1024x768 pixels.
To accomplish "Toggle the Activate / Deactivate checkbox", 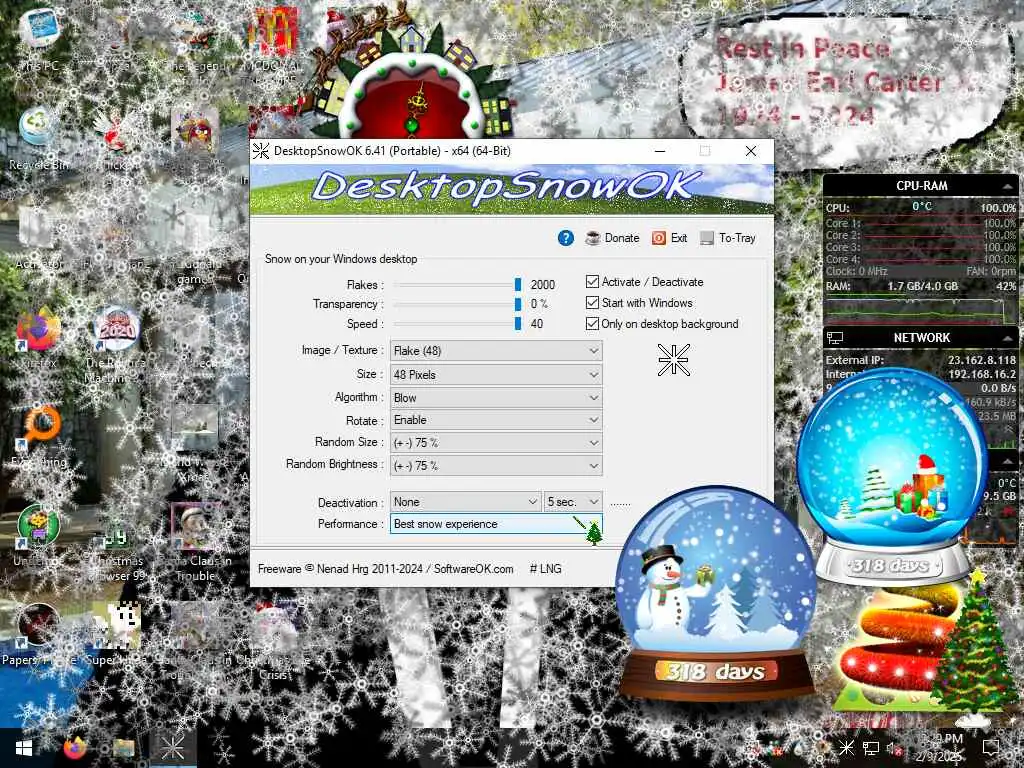I will (x=592, y=281).
